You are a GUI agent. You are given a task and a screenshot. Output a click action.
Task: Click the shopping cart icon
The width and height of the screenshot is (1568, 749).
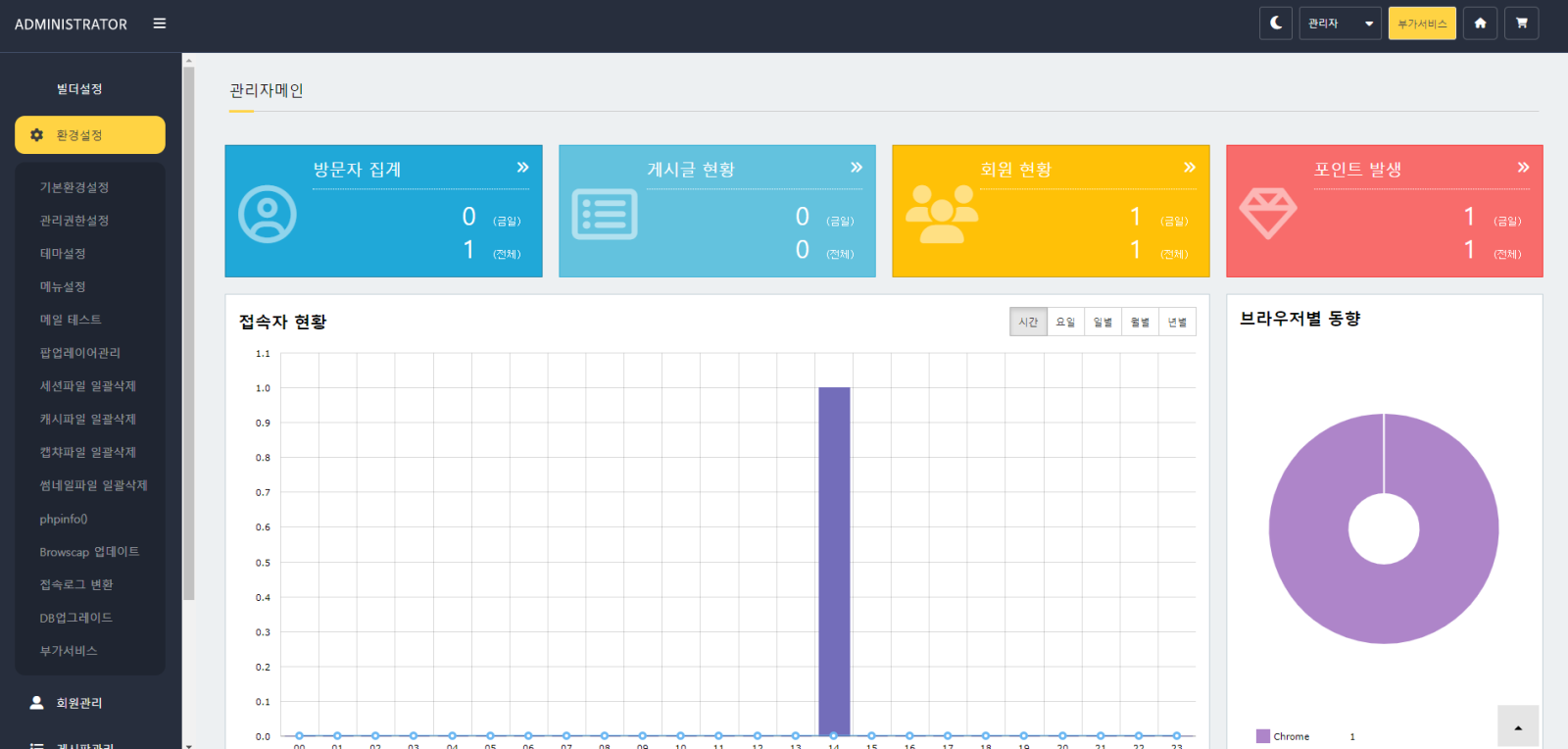pos(1521,24)
